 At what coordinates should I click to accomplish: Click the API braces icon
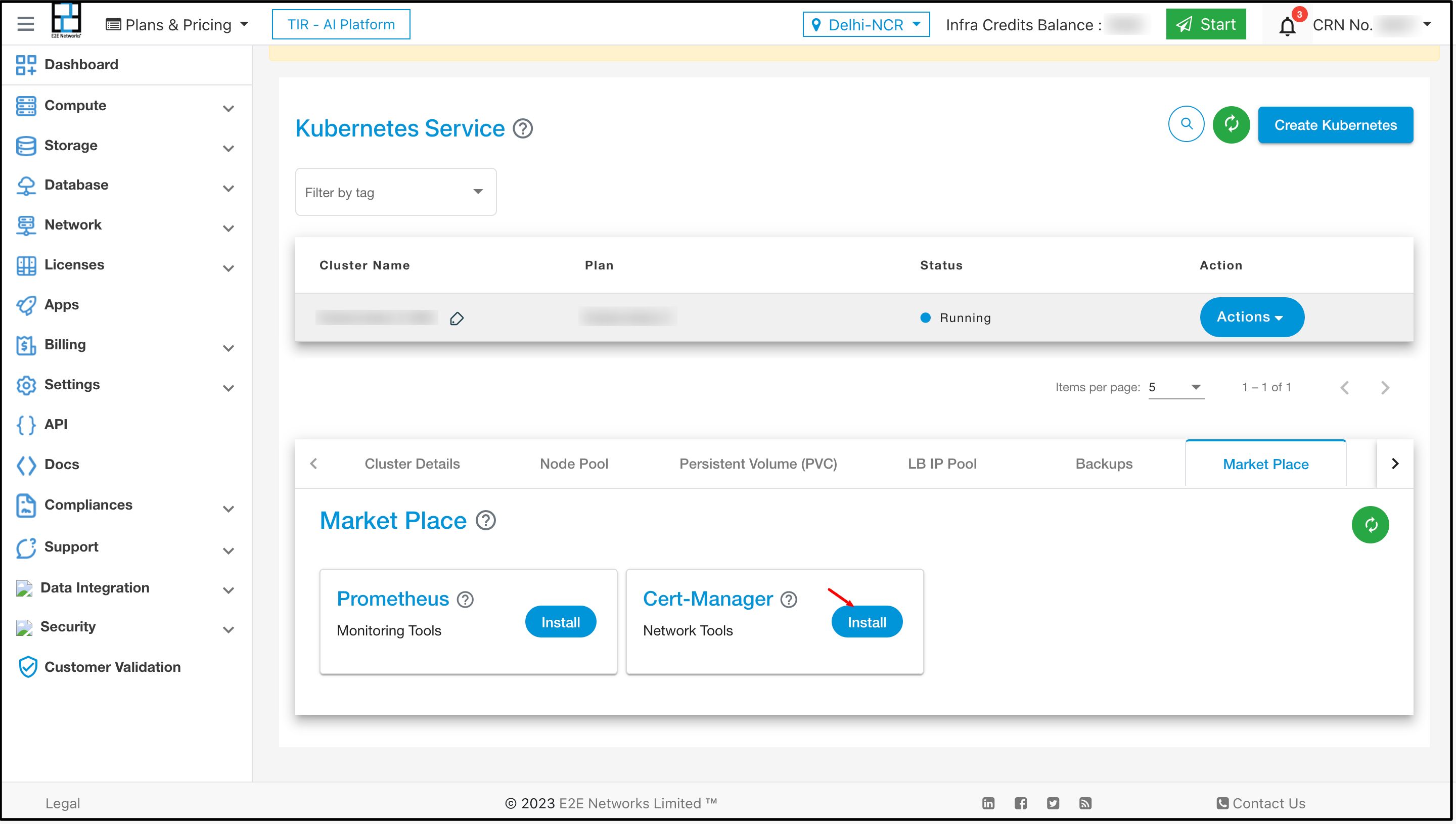[26, 425]
